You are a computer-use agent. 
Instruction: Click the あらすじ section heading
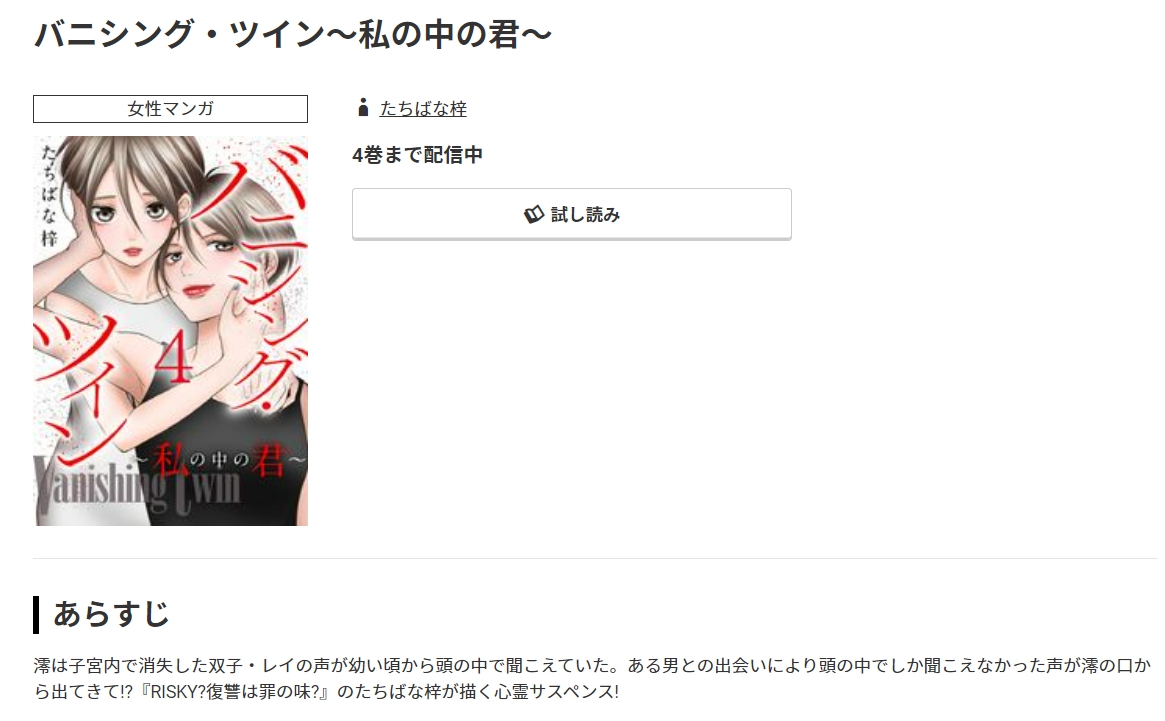click(111, 614)
